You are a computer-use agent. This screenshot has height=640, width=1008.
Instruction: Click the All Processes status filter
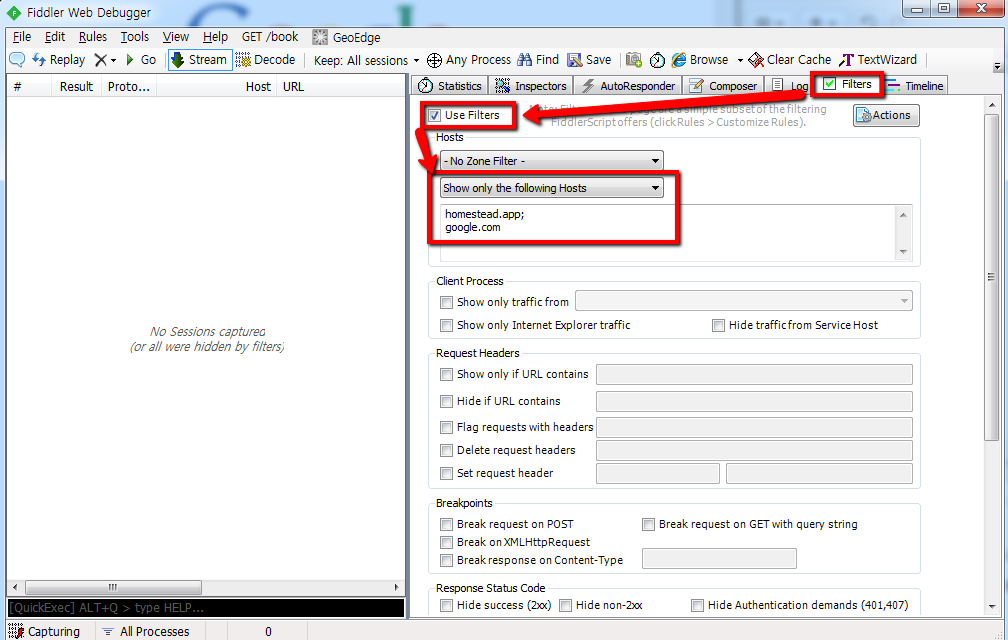coord(147,631)
